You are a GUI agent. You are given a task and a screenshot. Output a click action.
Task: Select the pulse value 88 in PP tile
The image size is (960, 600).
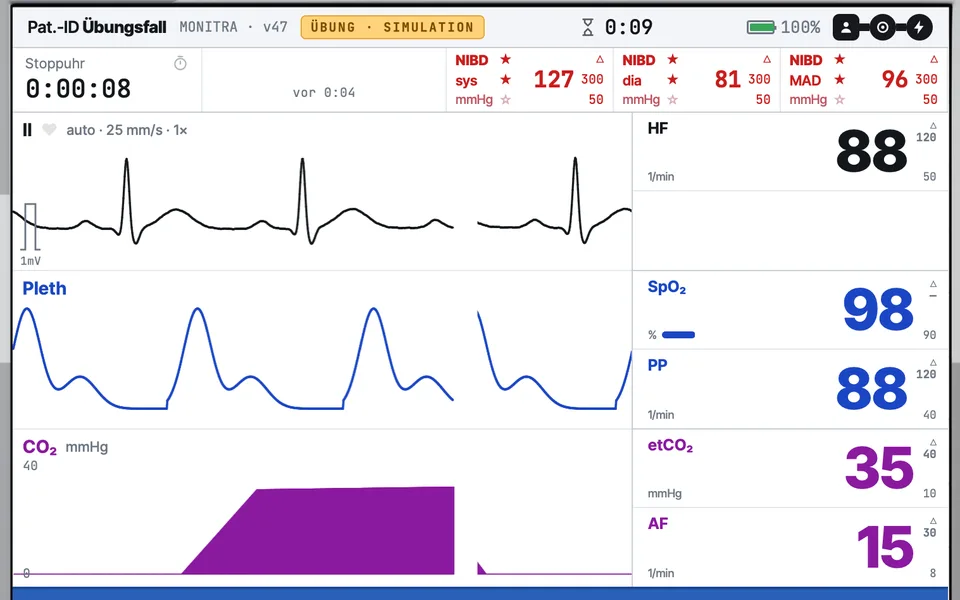[871, 389]
